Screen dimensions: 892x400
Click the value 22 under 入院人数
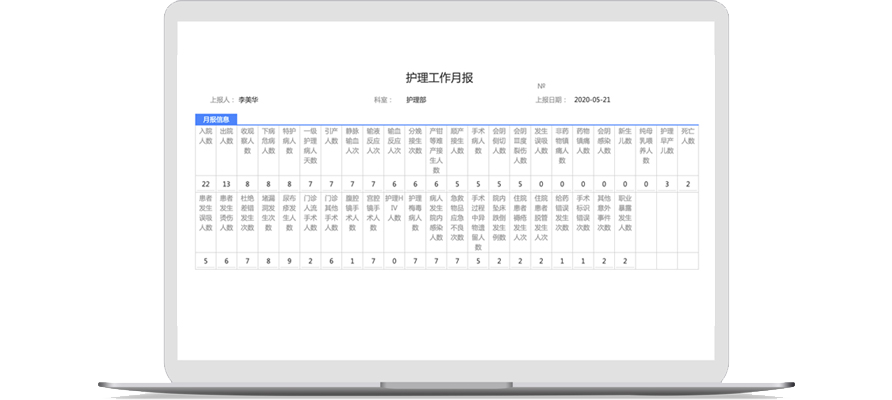[206, 184]
